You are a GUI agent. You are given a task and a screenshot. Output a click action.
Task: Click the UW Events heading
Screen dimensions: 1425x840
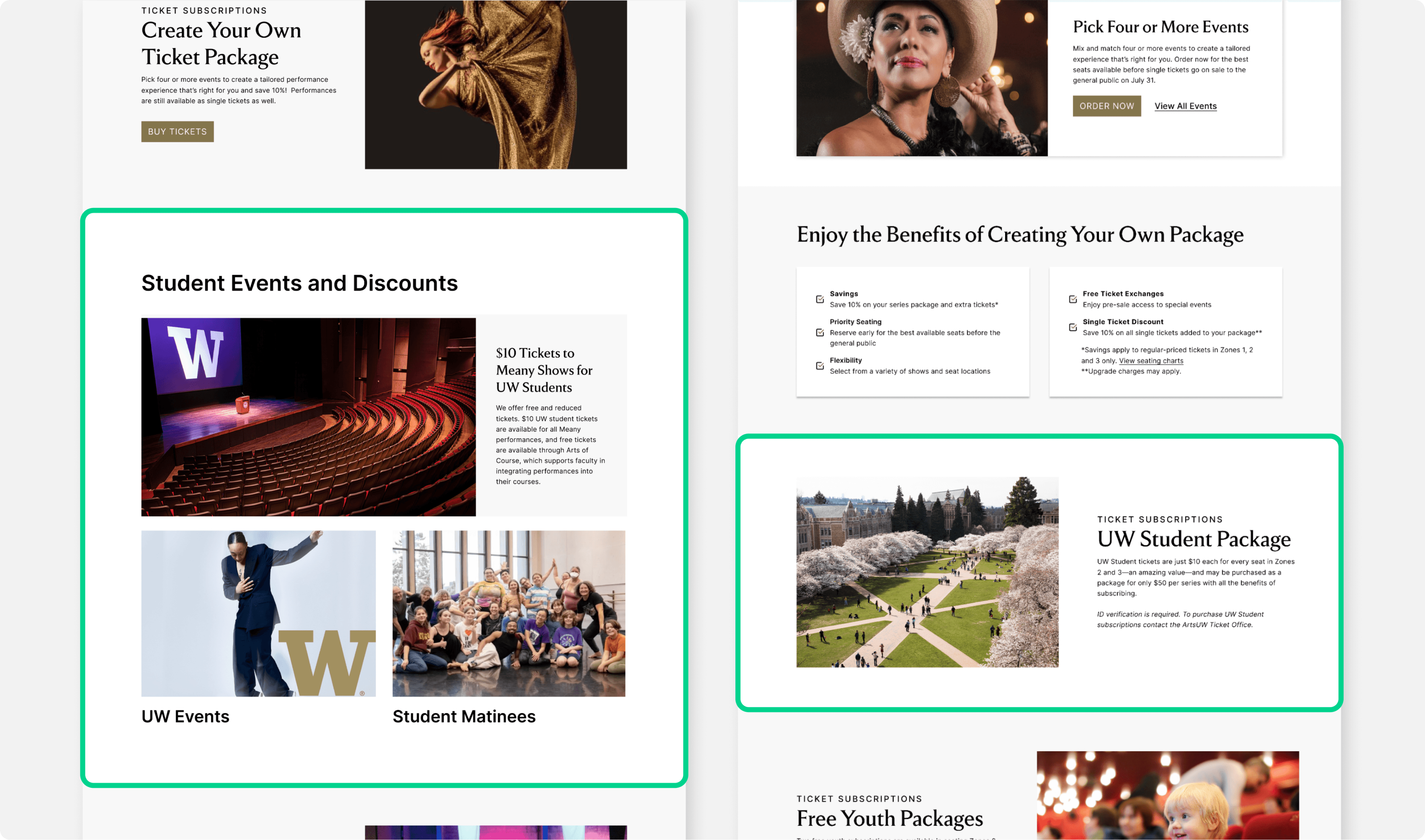point(185,716)
